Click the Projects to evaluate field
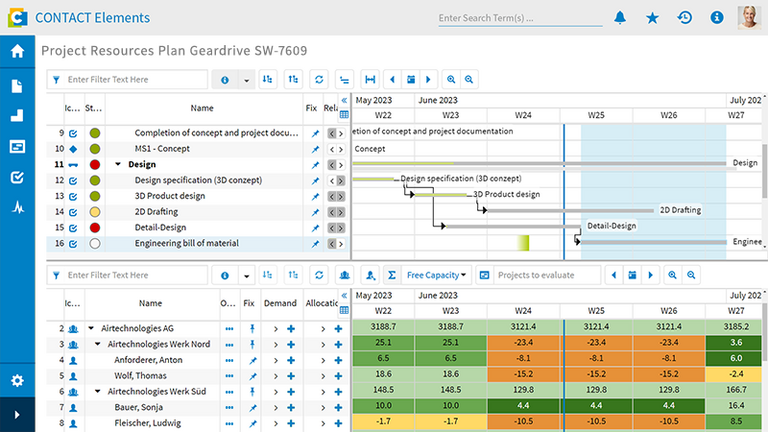Image resolution: width=768 pixels, height=432 pixels. point(547,275)
